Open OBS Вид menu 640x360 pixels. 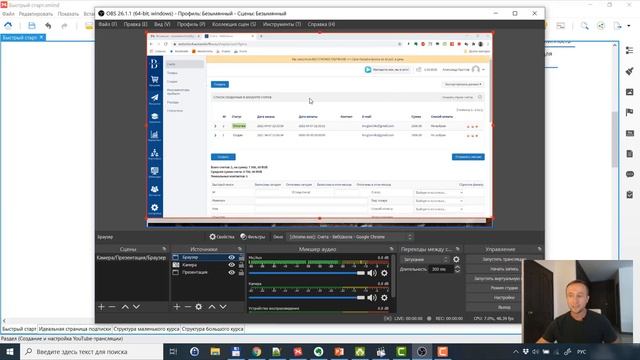[x=162, y=24]
